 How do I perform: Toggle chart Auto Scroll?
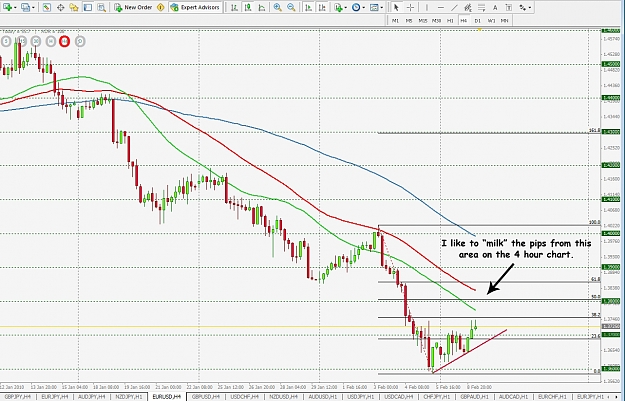[x=308, y=7]
